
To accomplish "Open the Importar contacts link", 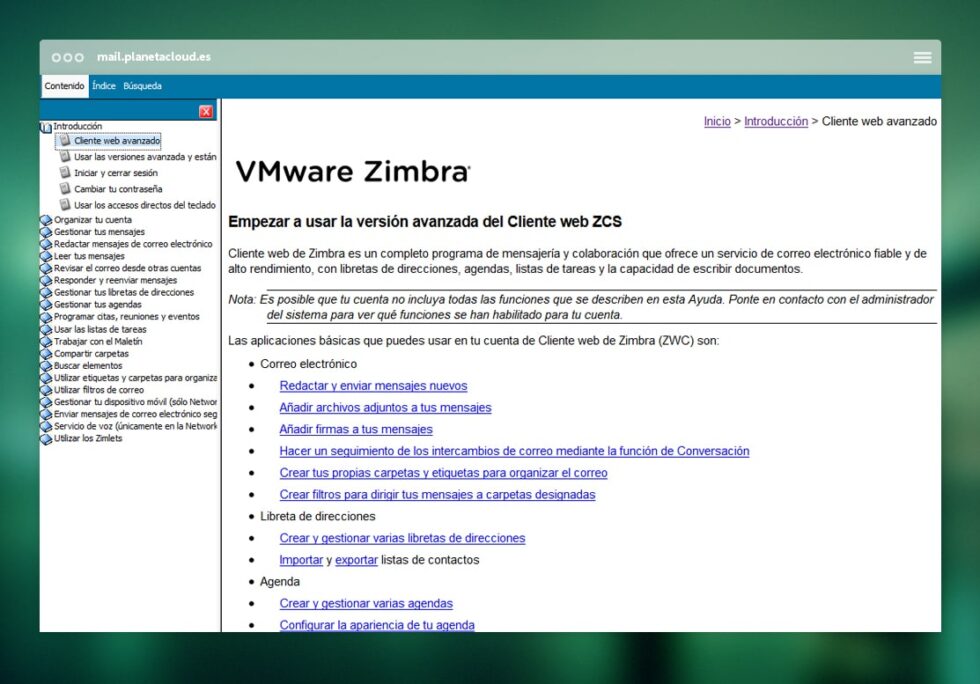I will click(x=301, y=560).
